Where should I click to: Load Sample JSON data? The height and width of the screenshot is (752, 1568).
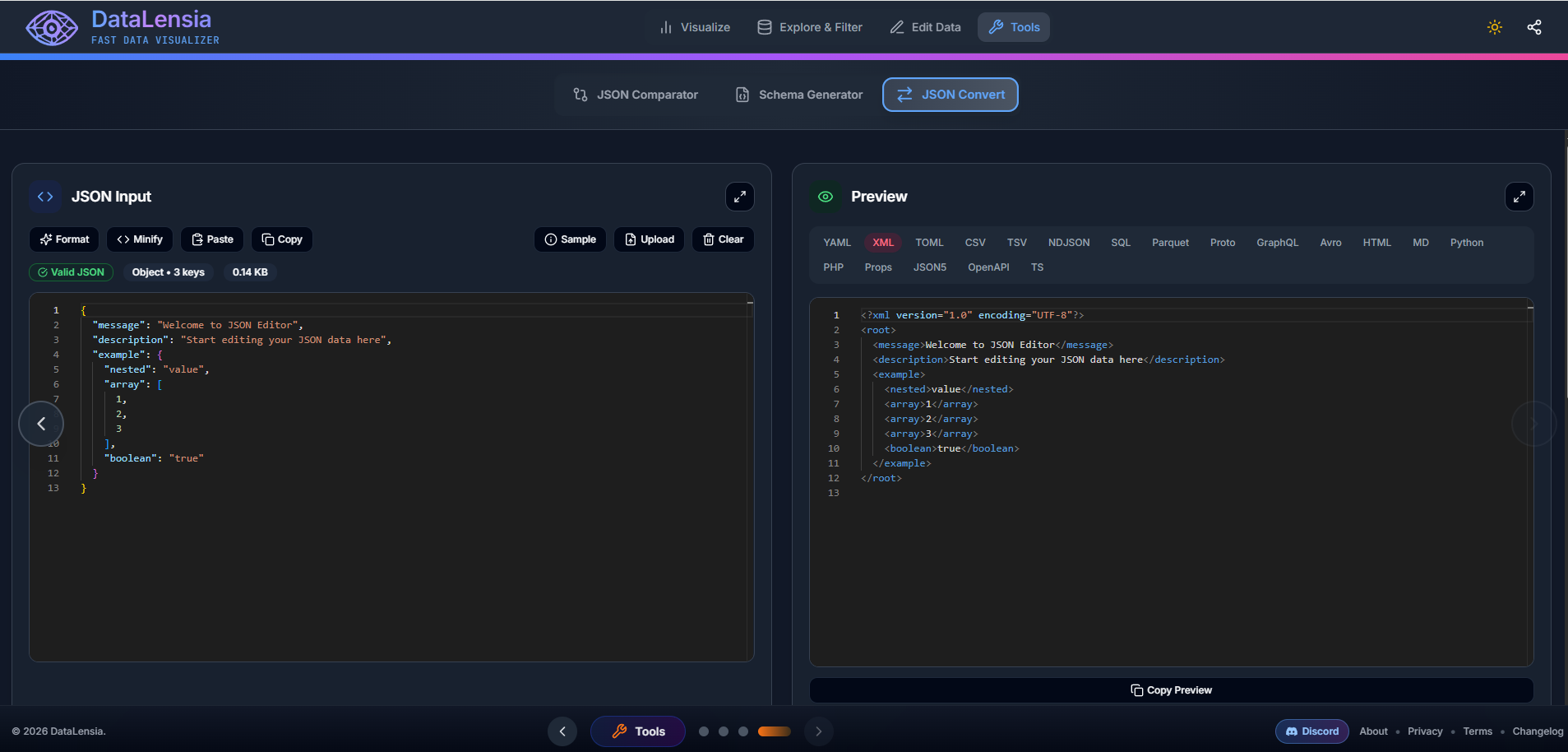571,239
